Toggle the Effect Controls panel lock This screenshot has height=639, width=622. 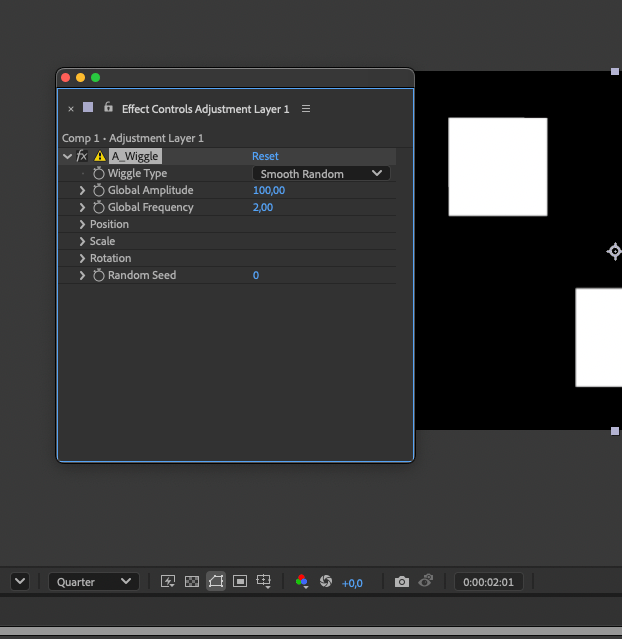(x=108, y=107)
